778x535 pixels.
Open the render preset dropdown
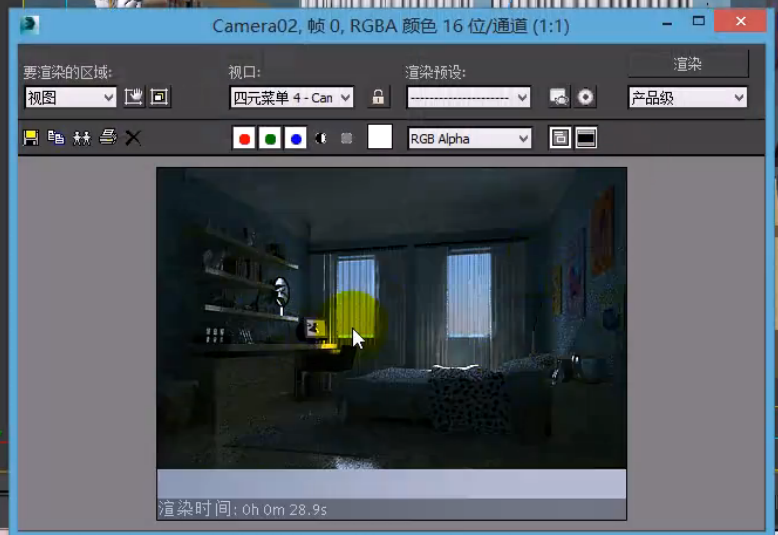[468, 97]
